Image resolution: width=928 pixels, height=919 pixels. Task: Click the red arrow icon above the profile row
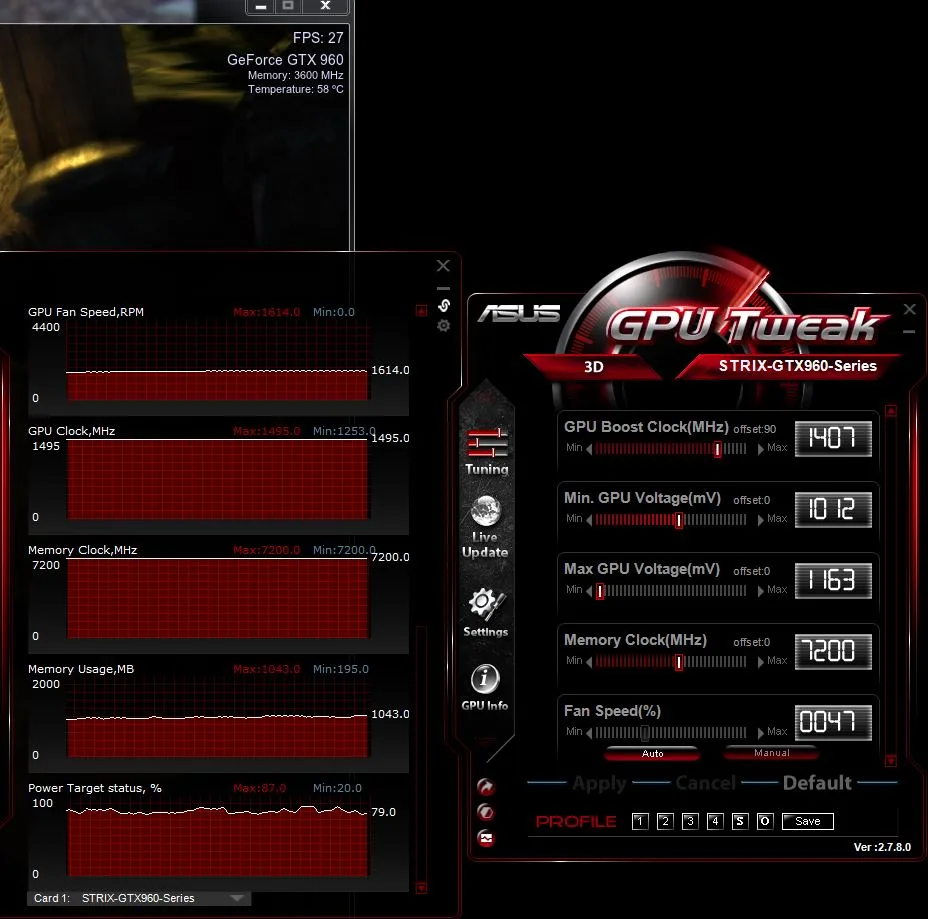point(485,786)
